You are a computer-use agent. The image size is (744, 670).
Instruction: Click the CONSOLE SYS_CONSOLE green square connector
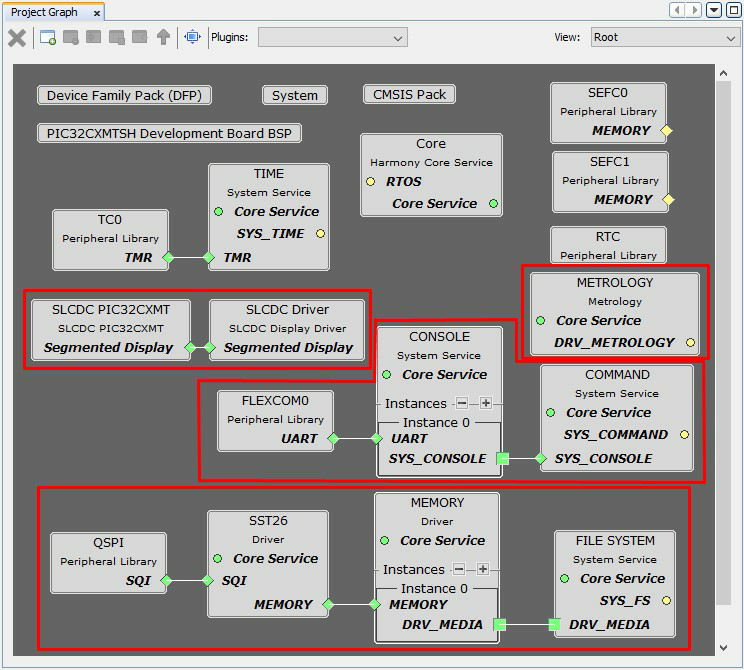click(502, 459)
